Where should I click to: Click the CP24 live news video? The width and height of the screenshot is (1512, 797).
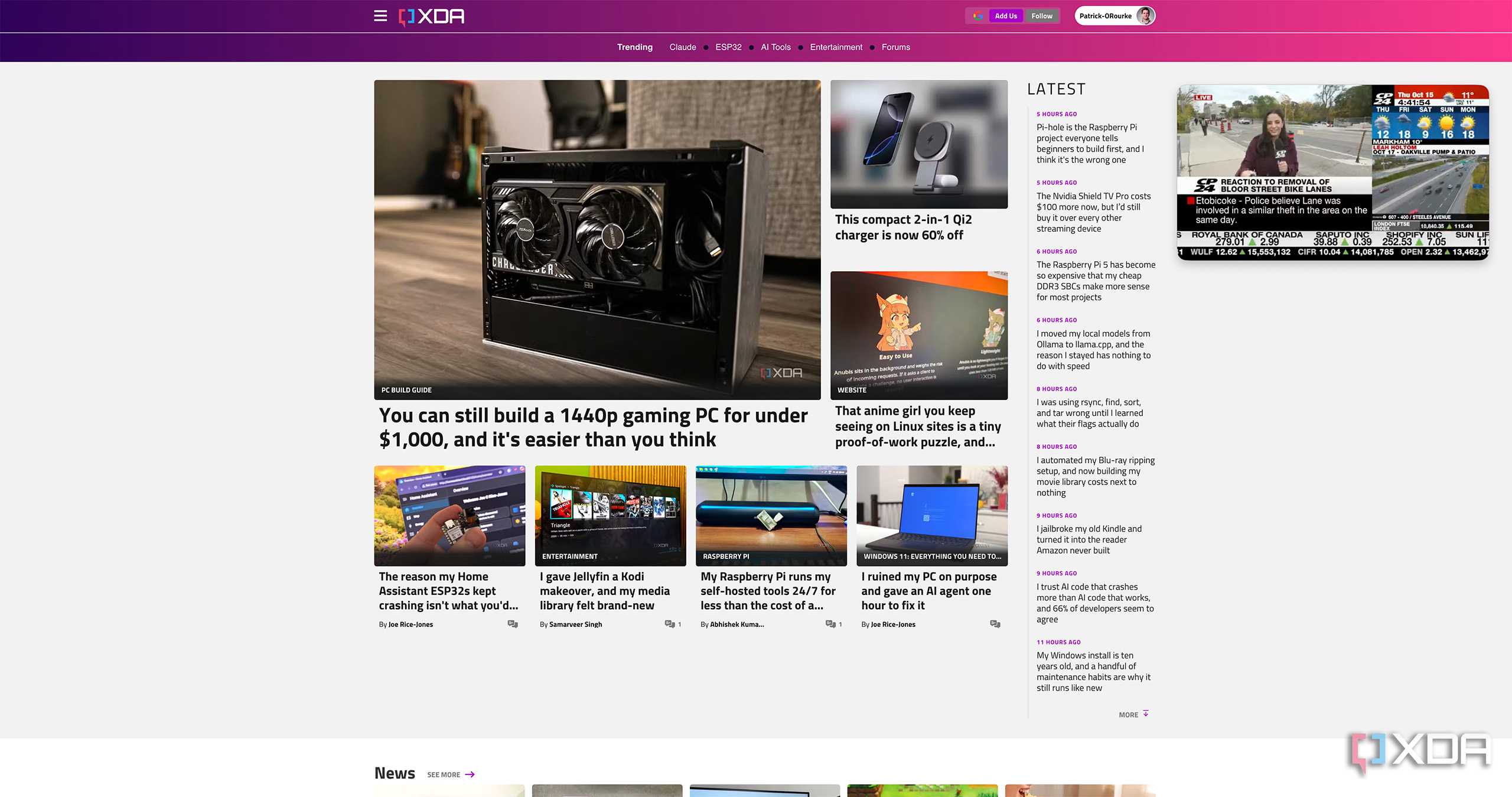(1332, 172)
